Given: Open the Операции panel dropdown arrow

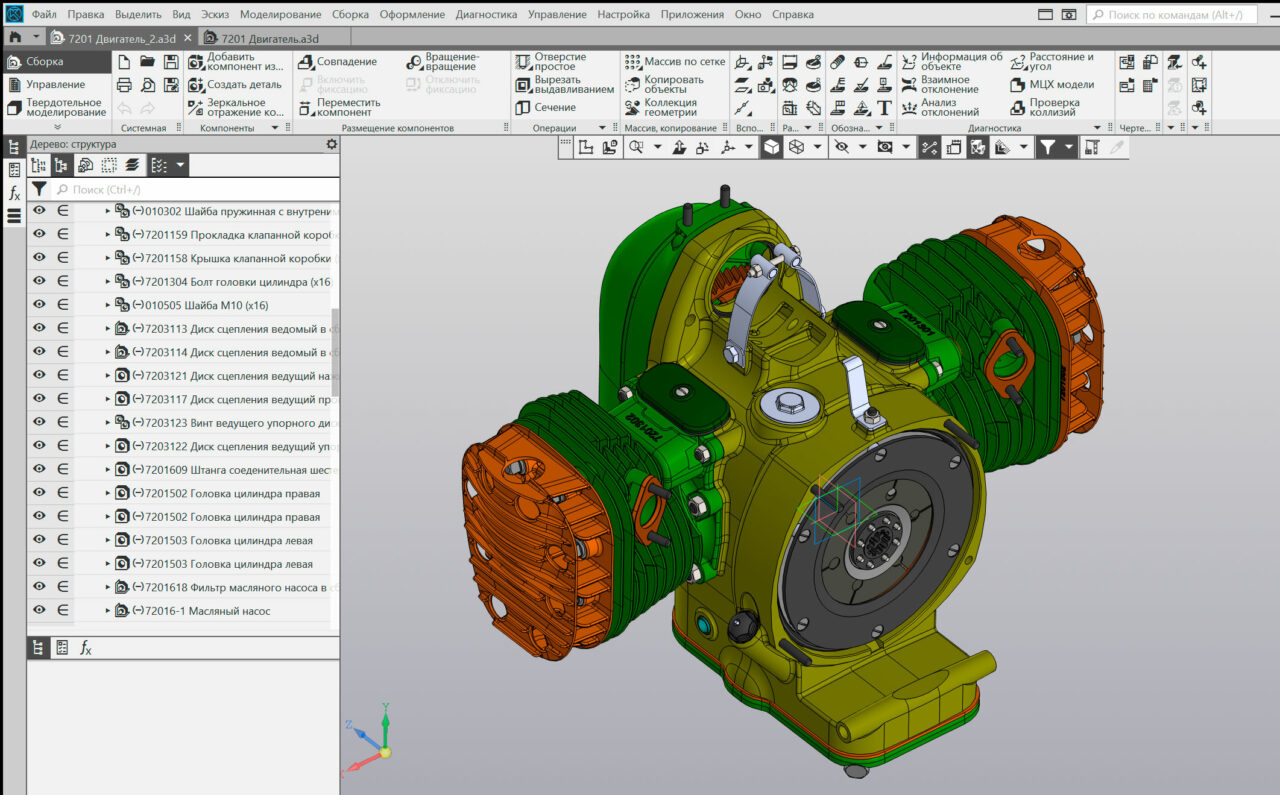Looking at the screenshot, I should pos(602,128).
